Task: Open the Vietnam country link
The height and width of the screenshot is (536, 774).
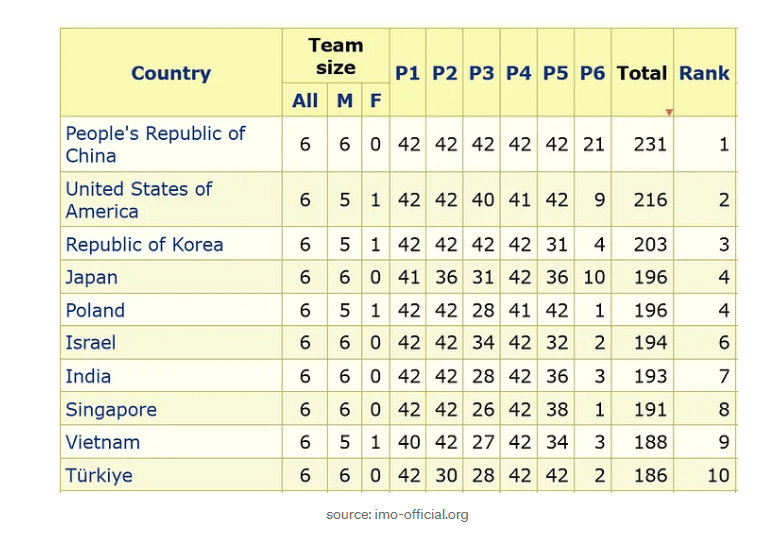Action: [x=103, y=442]
